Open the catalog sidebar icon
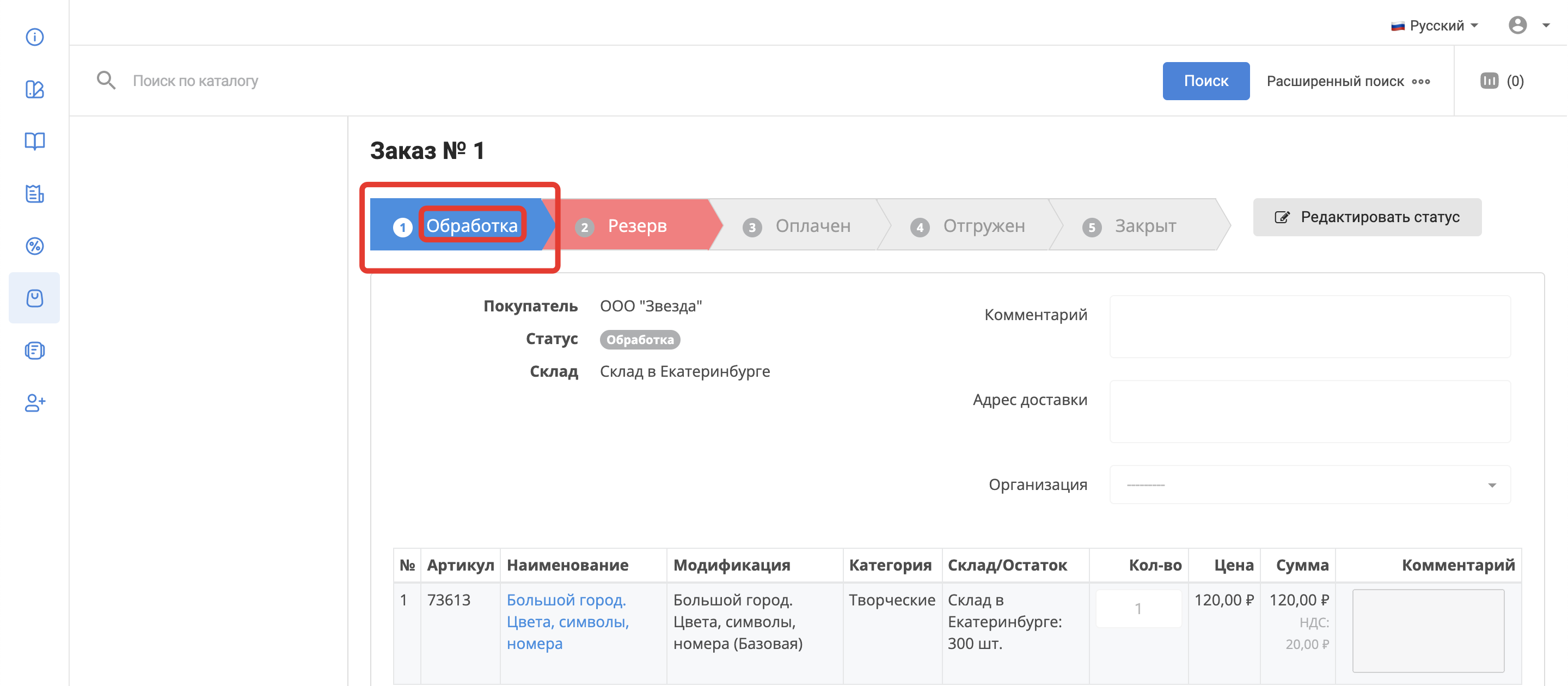1568x686 pixels. tap(35, 89)
